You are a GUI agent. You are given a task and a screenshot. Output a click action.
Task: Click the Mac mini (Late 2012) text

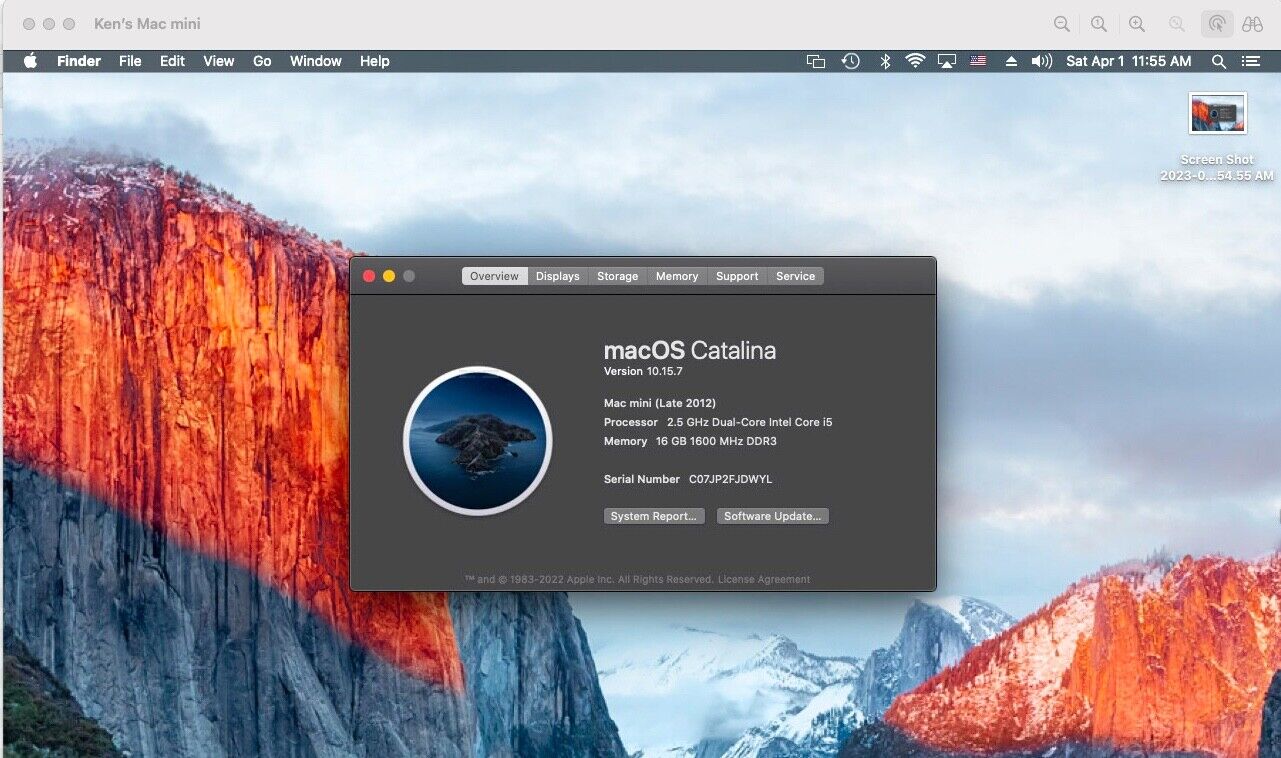tap(660, 403)
